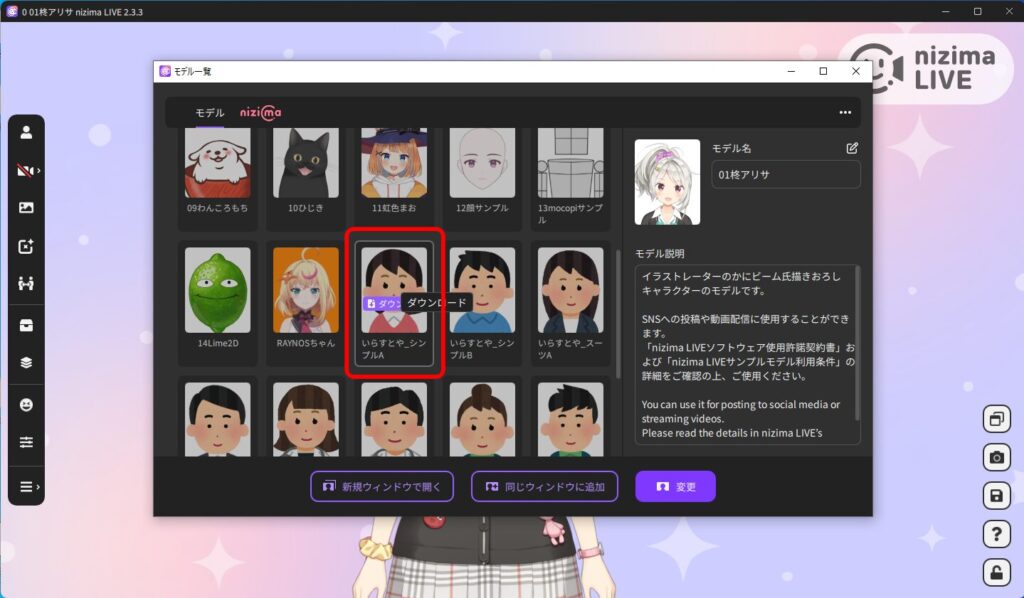Click the モデル説明 description text box
This screenshot has width=1024, height=598.
[747, 354]
